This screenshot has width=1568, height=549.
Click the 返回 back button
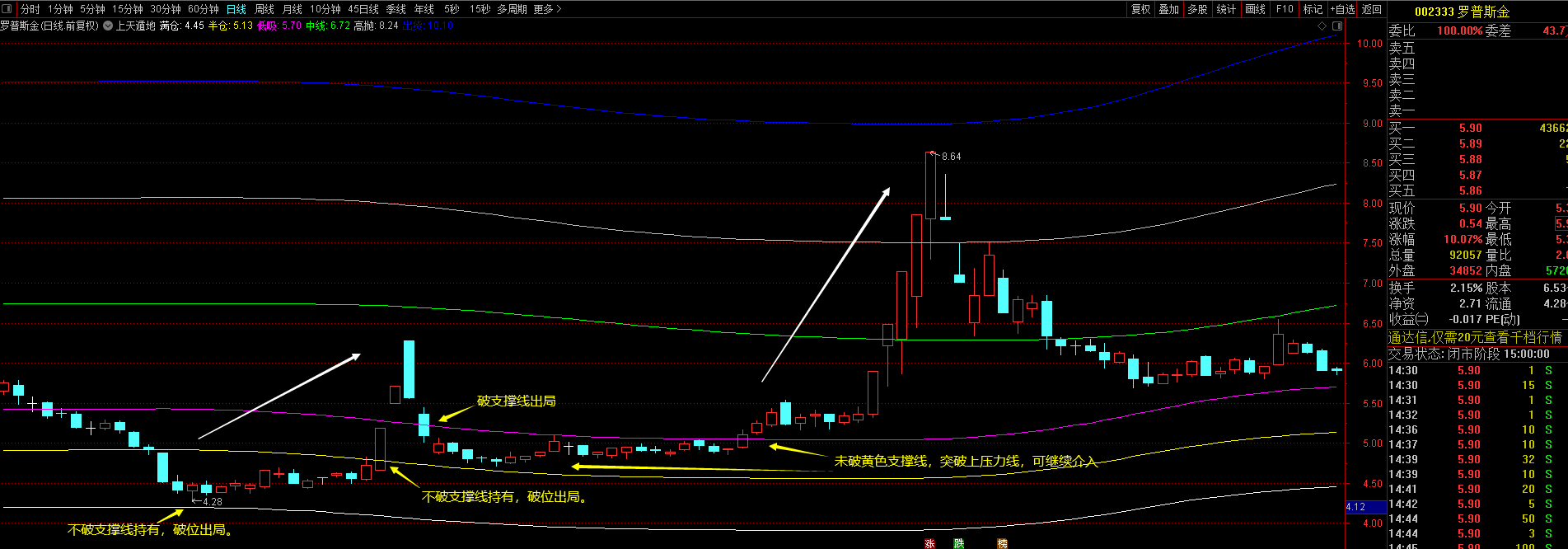pyautogui.click(x=1372, y=9)
